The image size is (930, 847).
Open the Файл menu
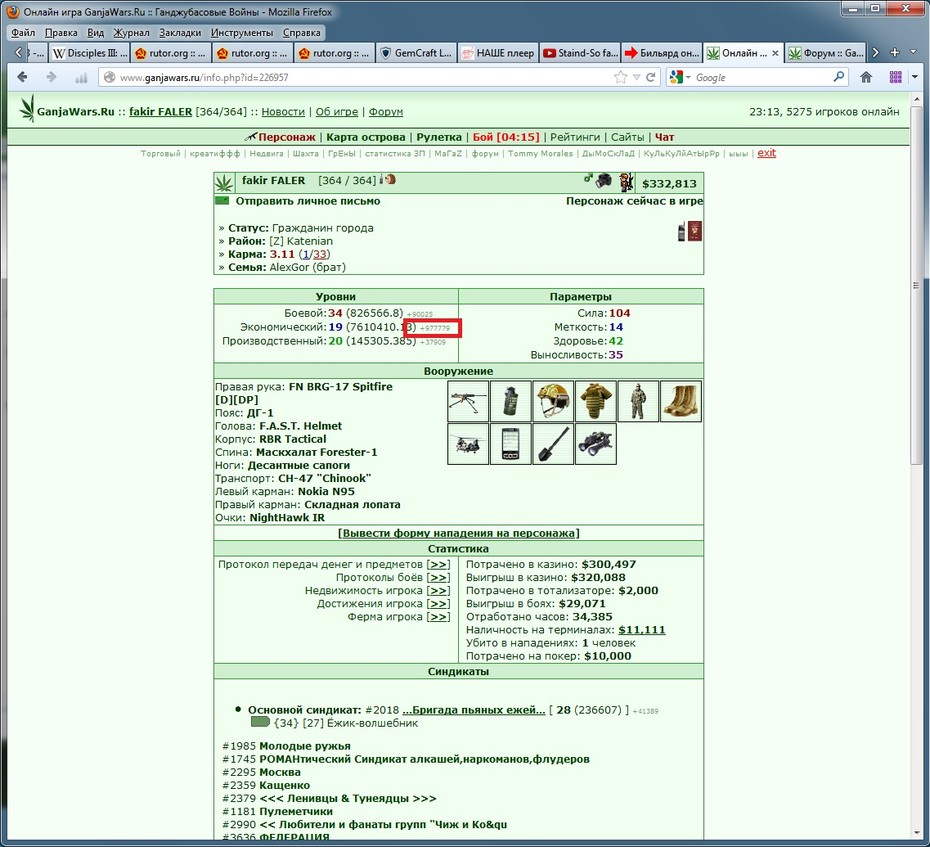click(x=23, y=33)
